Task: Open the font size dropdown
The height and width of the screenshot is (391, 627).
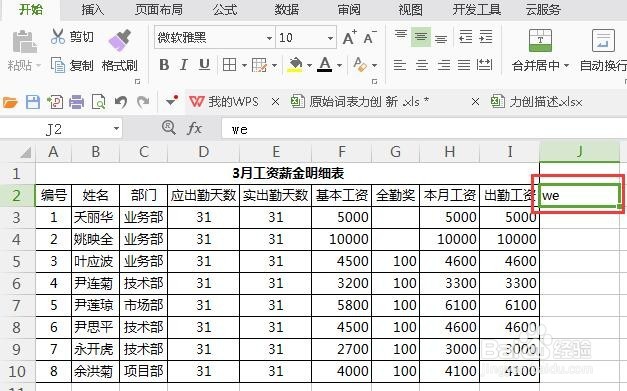Action: tap(331, 38)
